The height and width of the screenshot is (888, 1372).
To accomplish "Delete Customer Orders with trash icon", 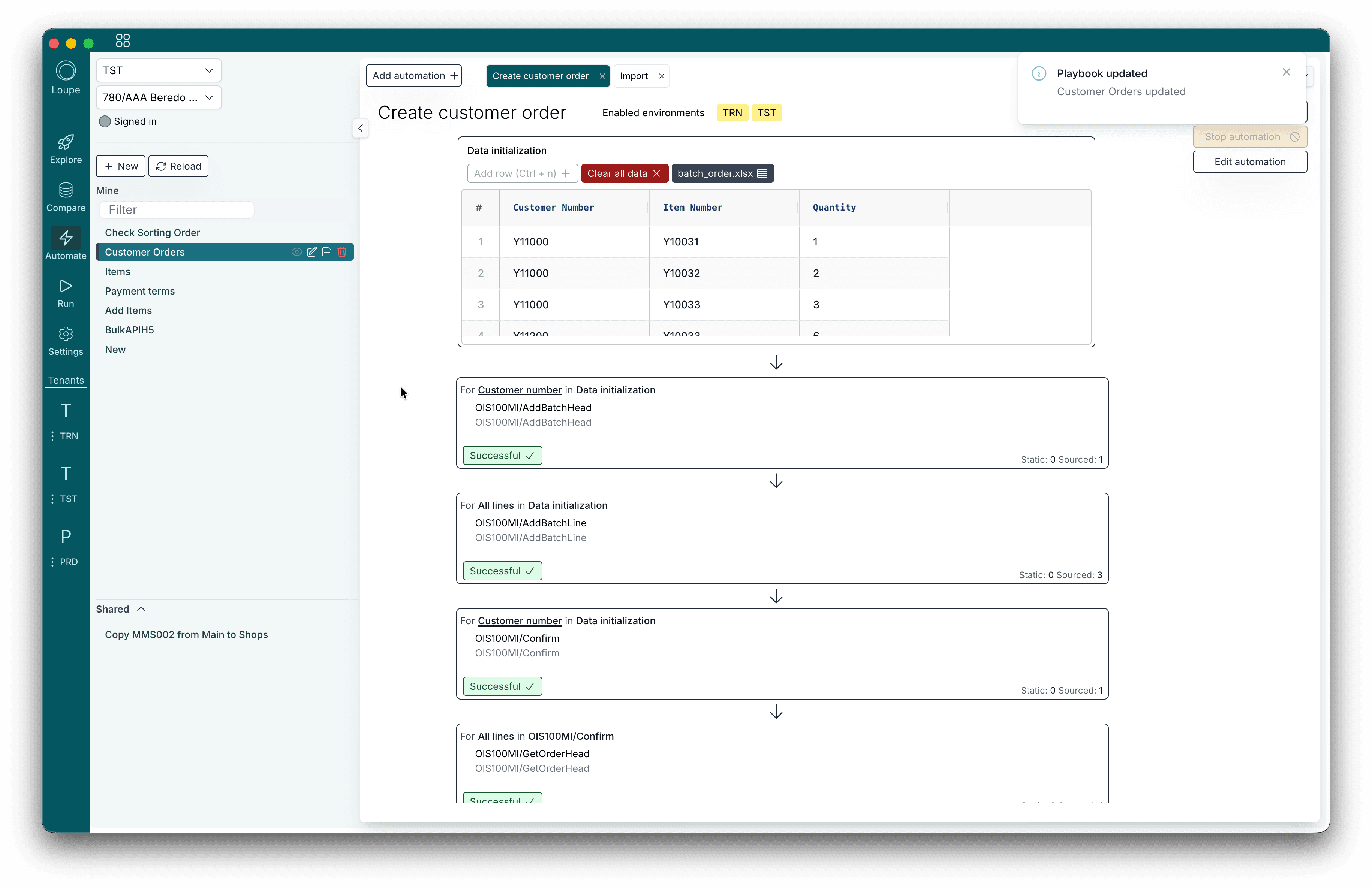I will click(342, 252).
